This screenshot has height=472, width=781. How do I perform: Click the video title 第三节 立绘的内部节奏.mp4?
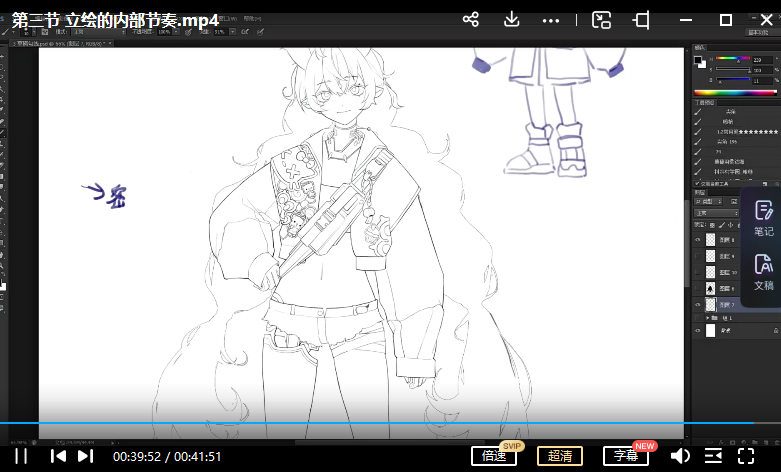click(x=115, y=19)
